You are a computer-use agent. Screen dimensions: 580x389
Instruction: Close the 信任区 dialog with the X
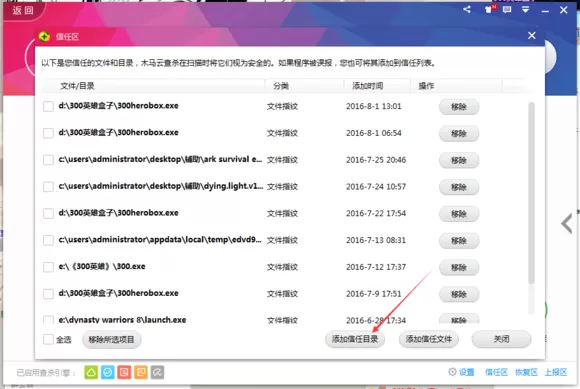[532, 35]
